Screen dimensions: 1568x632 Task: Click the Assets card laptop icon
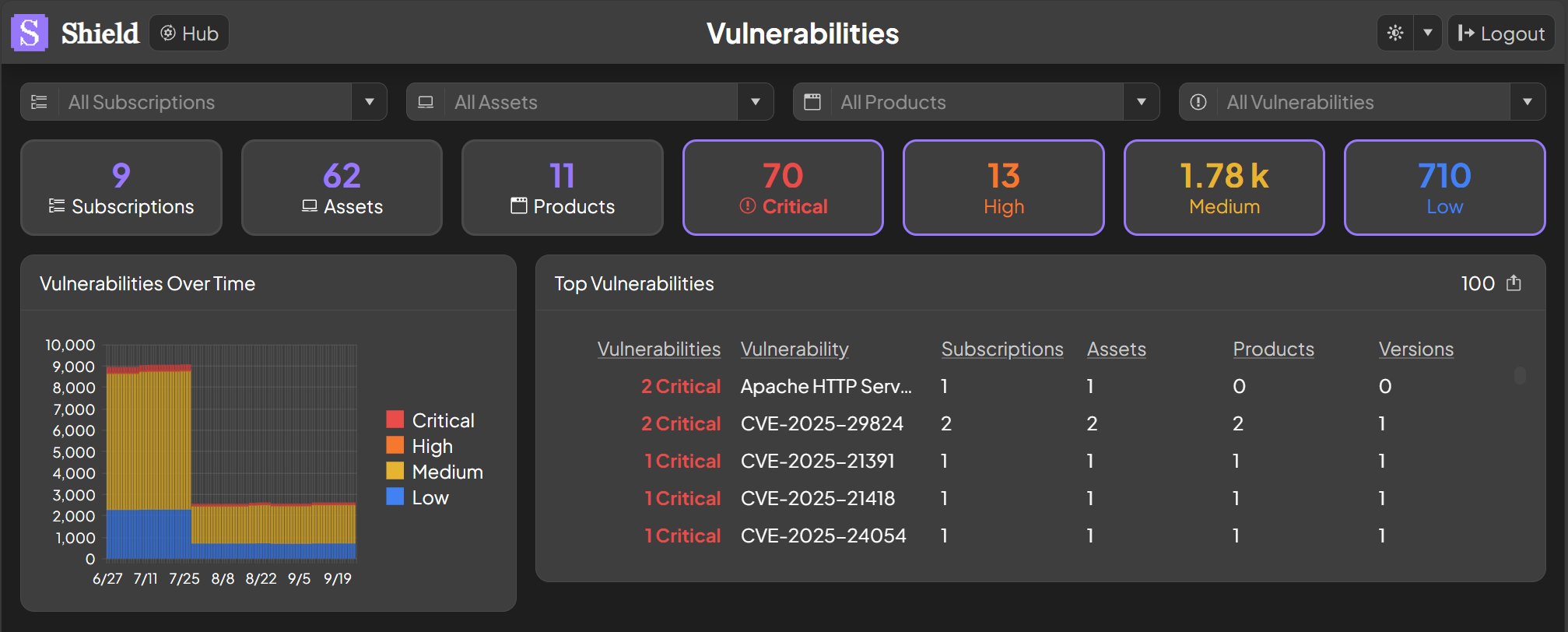(310, 205)
